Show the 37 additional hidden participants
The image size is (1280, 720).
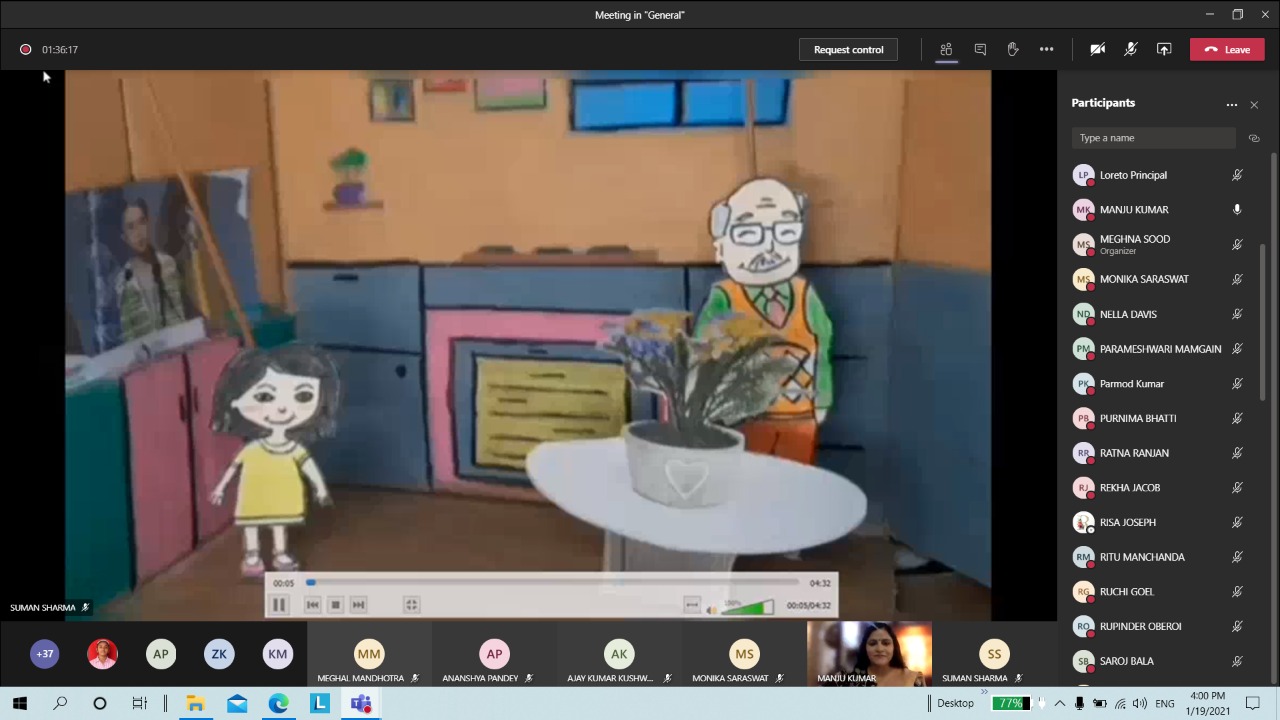(44, 654)
